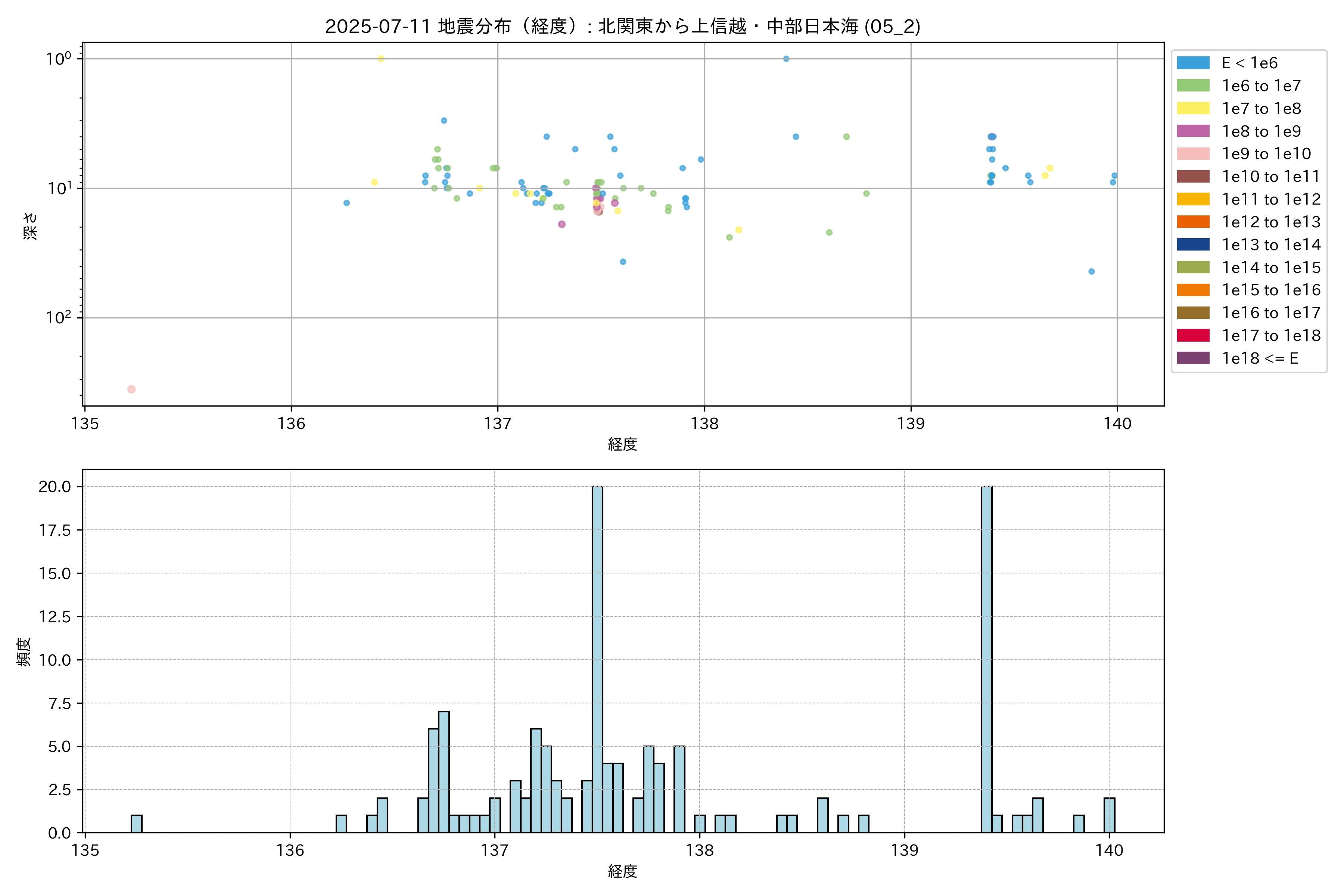Click the lone histogram bar near 135.25
Viewport: 1344px width, 896px height.
coord(137,824)
